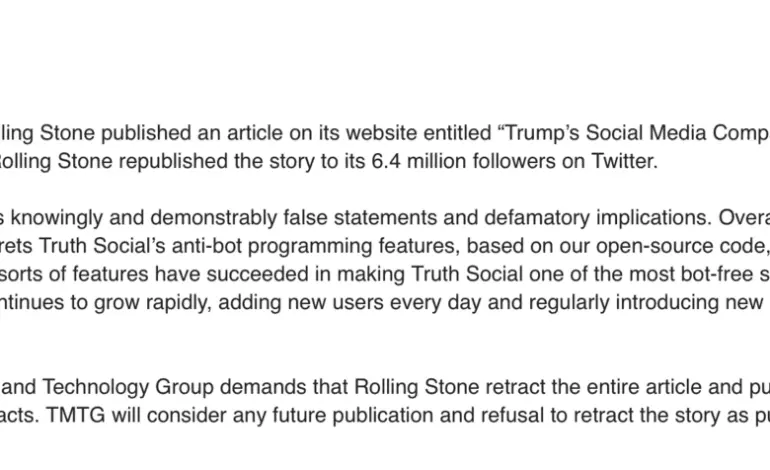Click the phrase "most bot-free" in the paragraph
This screenshot has height=470, width=770.
(691, 274)
